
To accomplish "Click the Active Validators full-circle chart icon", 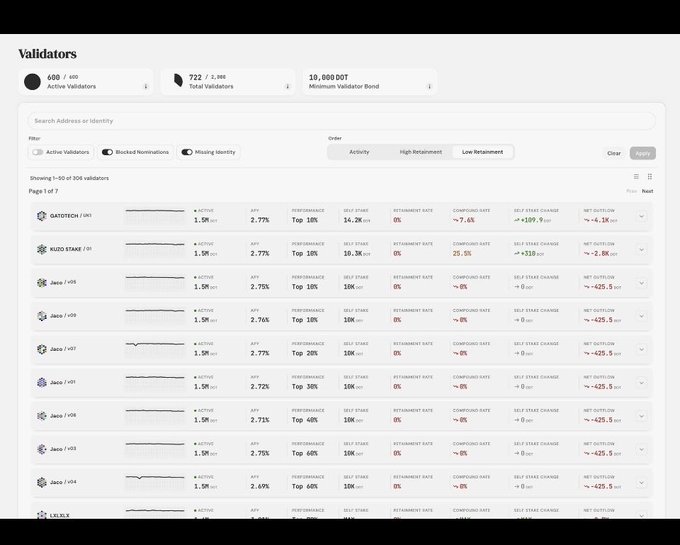I will click(x=33, y=82).
